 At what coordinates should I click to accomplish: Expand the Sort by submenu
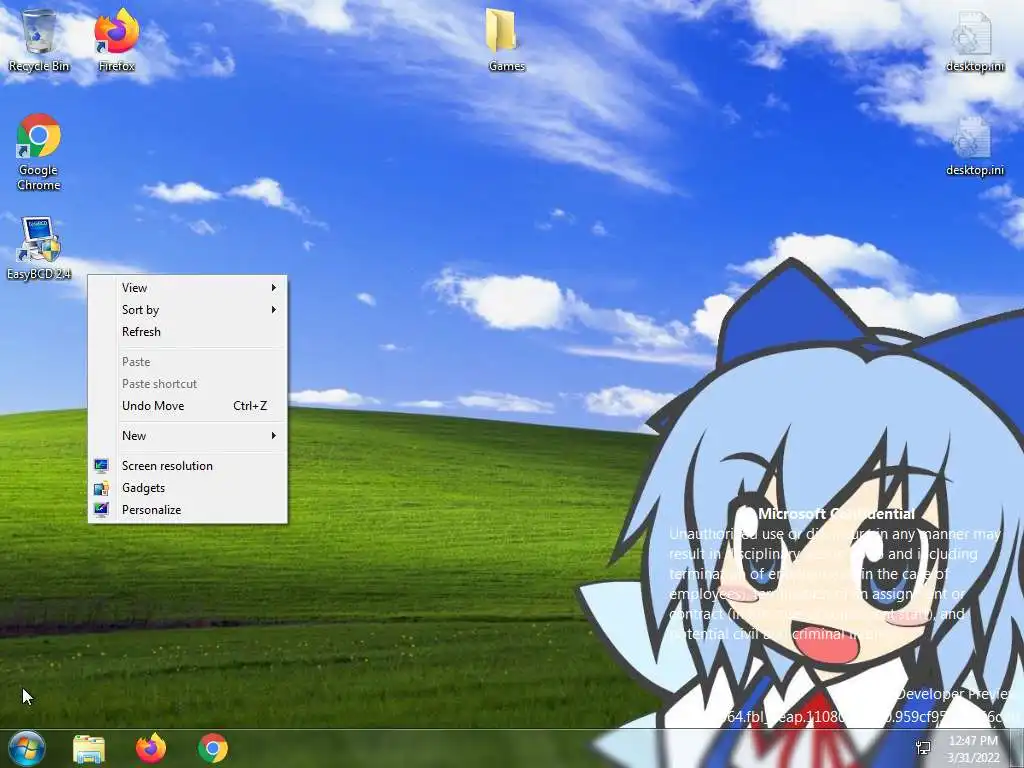pos(187,310)
